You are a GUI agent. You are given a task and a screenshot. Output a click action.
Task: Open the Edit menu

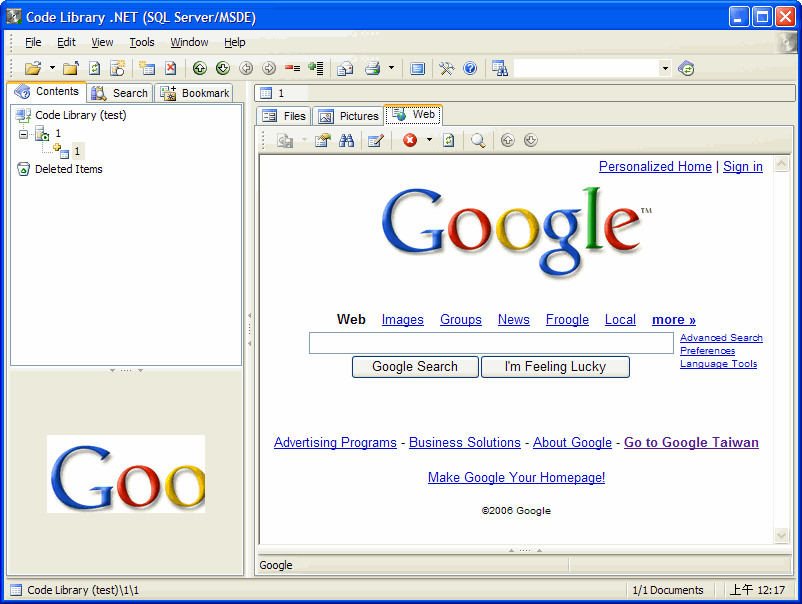coord(66,42)
